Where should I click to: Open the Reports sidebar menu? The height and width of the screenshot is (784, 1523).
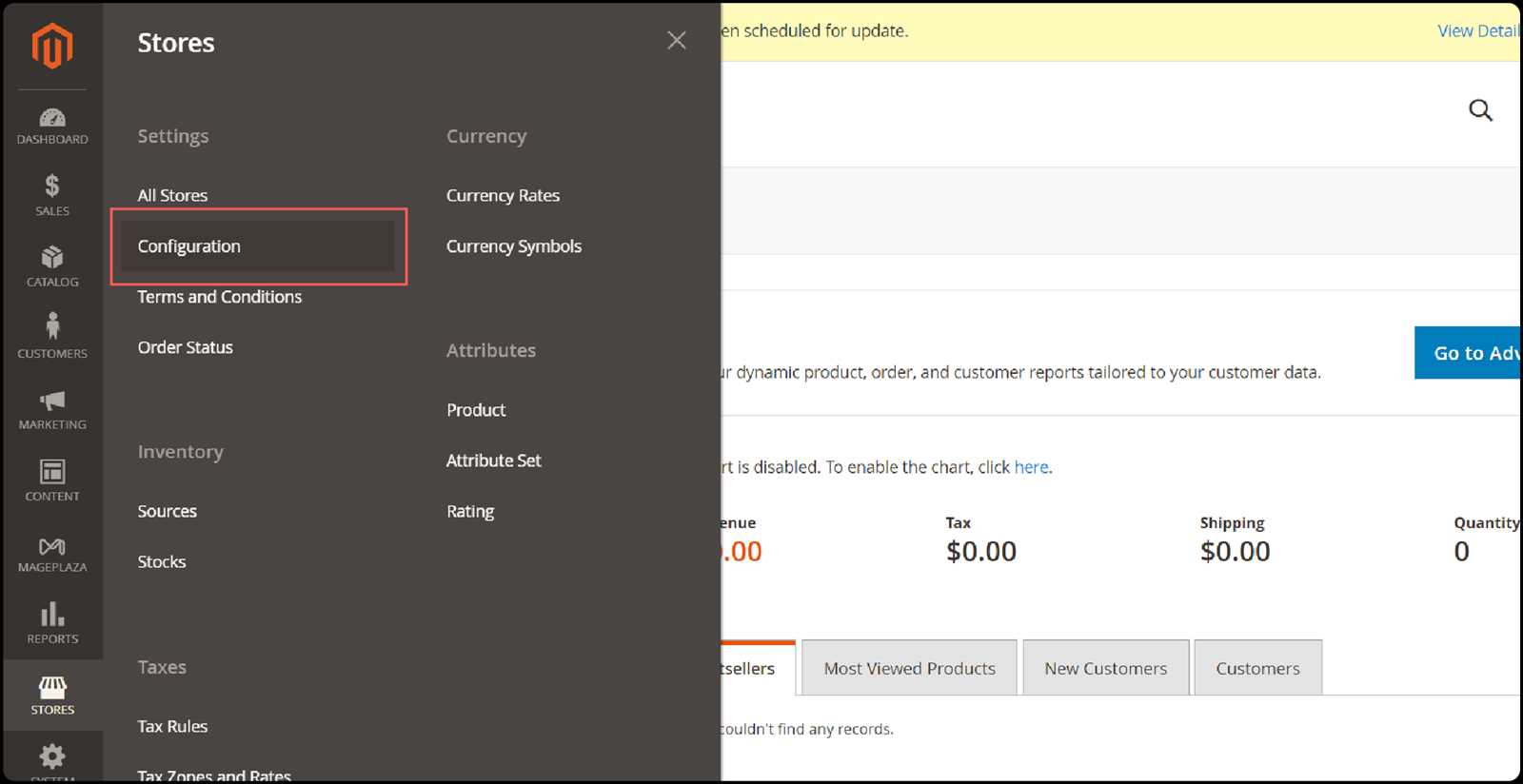(52, 623)
